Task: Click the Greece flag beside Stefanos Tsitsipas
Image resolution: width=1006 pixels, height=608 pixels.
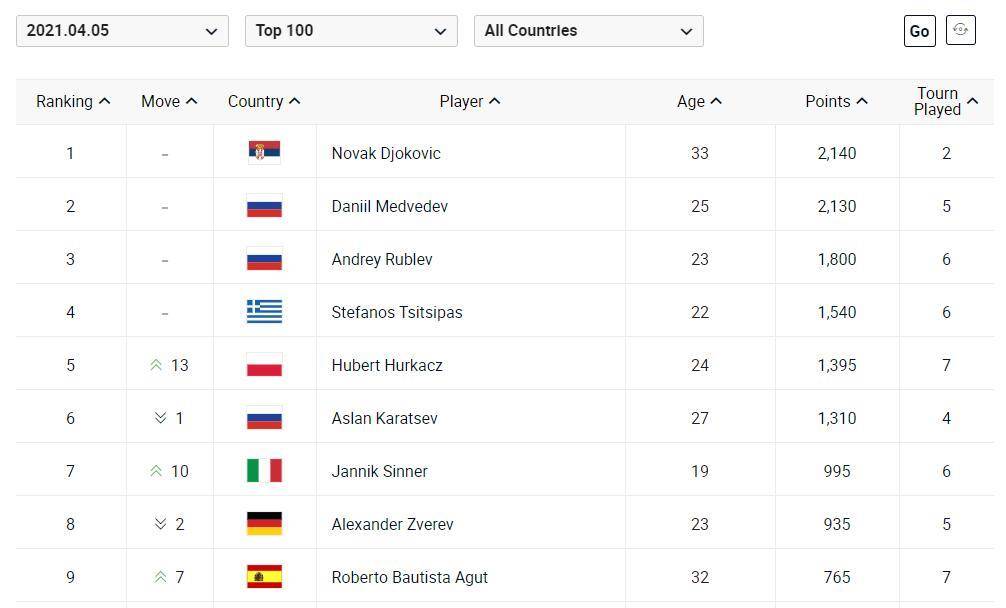Action: tap(264, 312)
